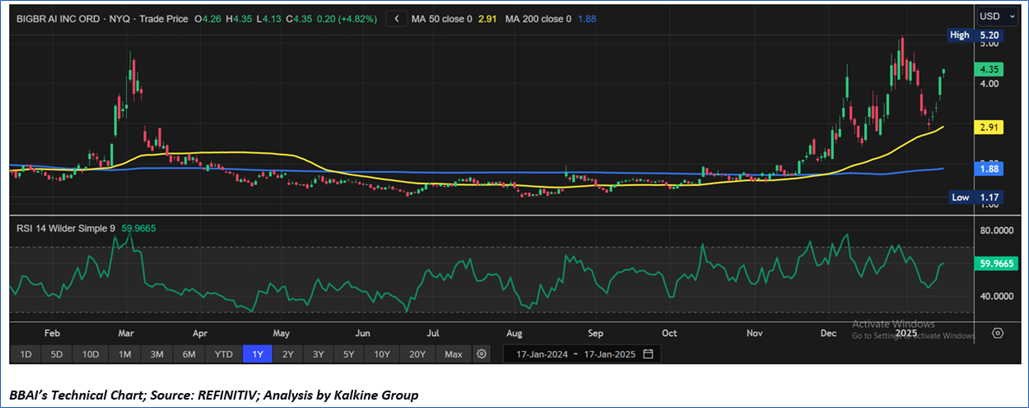Select the 1D time range

[26, 354]
